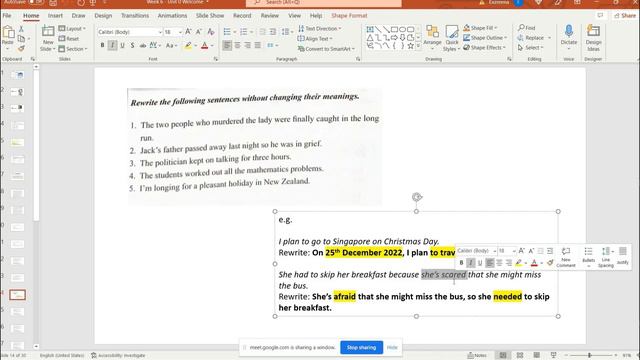Toggle Italic in the ribbon
Screen dimensions: 640x360
pyautogui.click(x=112, y=45)
